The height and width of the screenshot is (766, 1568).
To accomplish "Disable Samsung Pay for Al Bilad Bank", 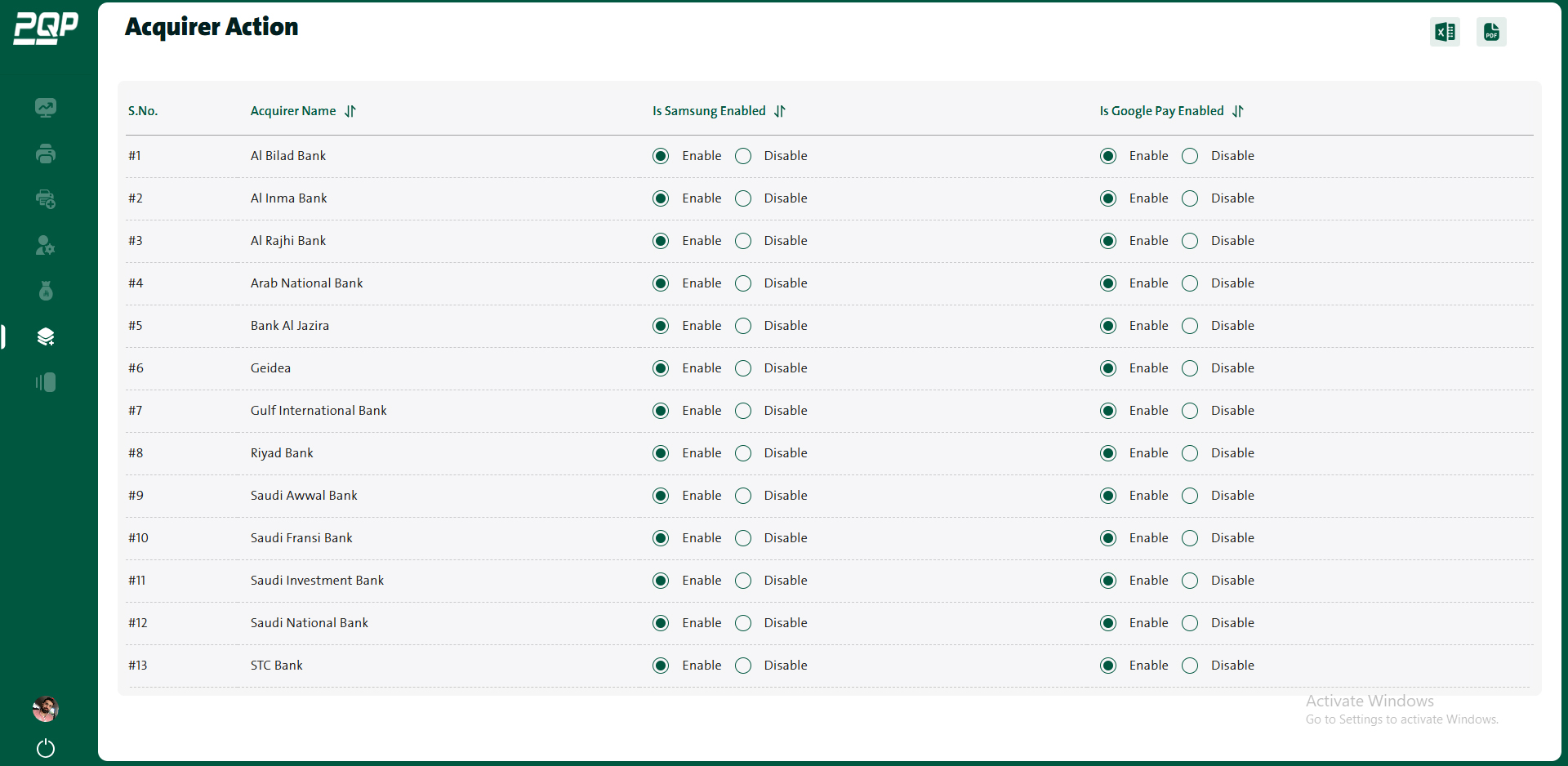I will (x=742, y=155).
